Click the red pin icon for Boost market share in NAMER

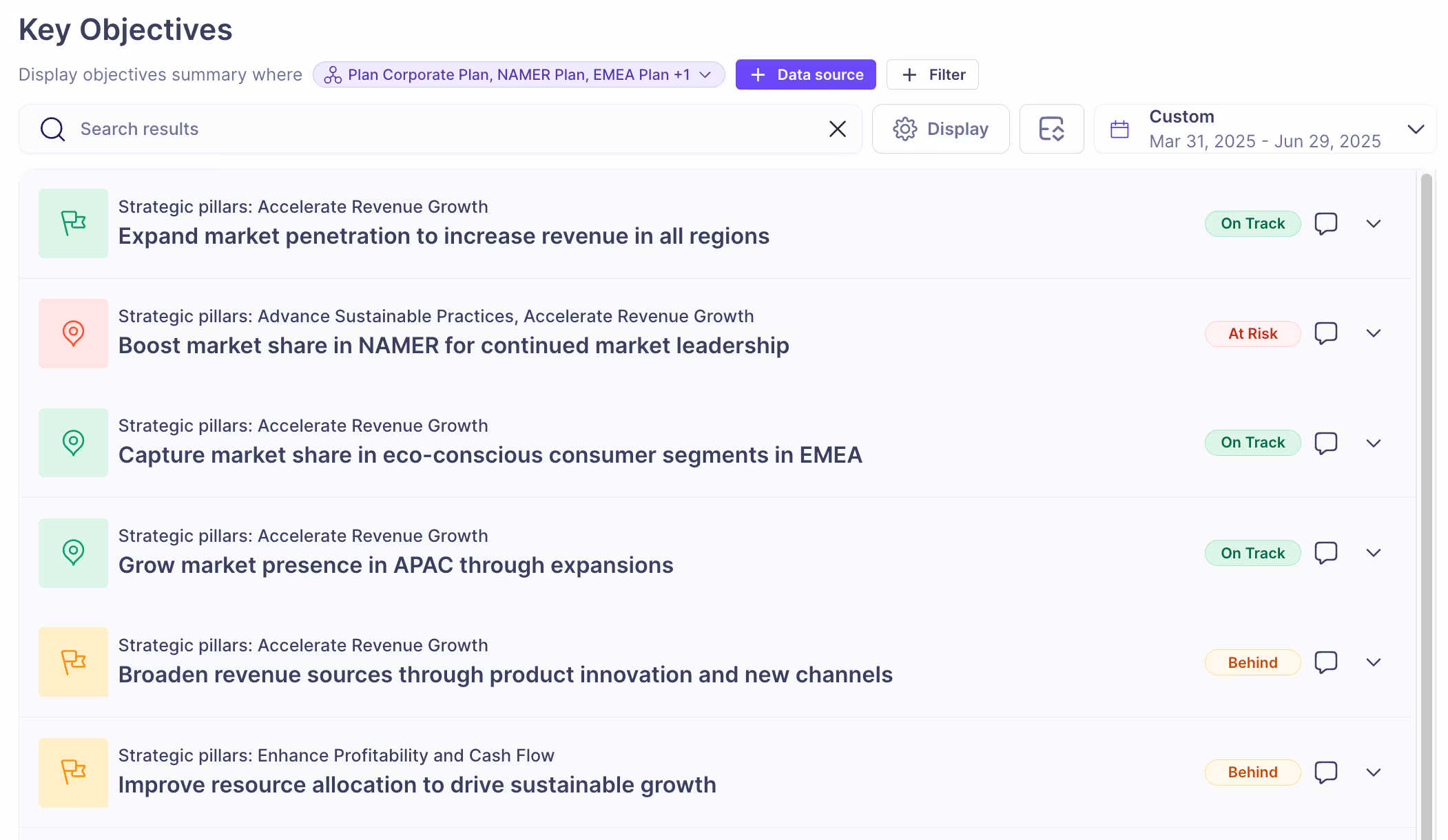73,333
